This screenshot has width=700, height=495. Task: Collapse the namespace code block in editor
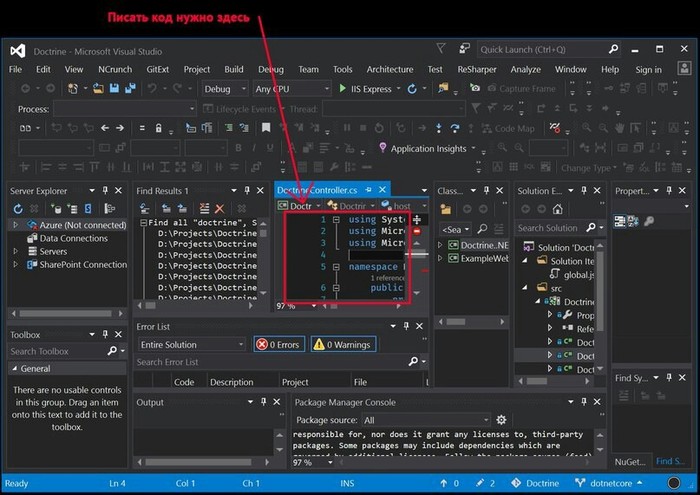337,267
